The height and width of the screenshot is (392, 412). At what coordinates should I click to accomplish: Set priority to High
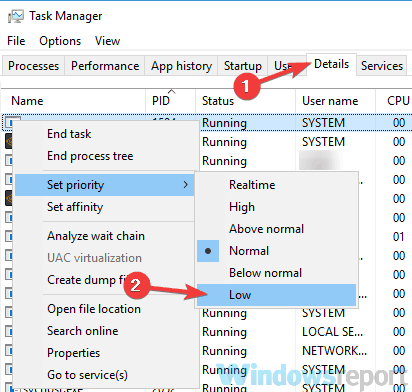(277, 207)
